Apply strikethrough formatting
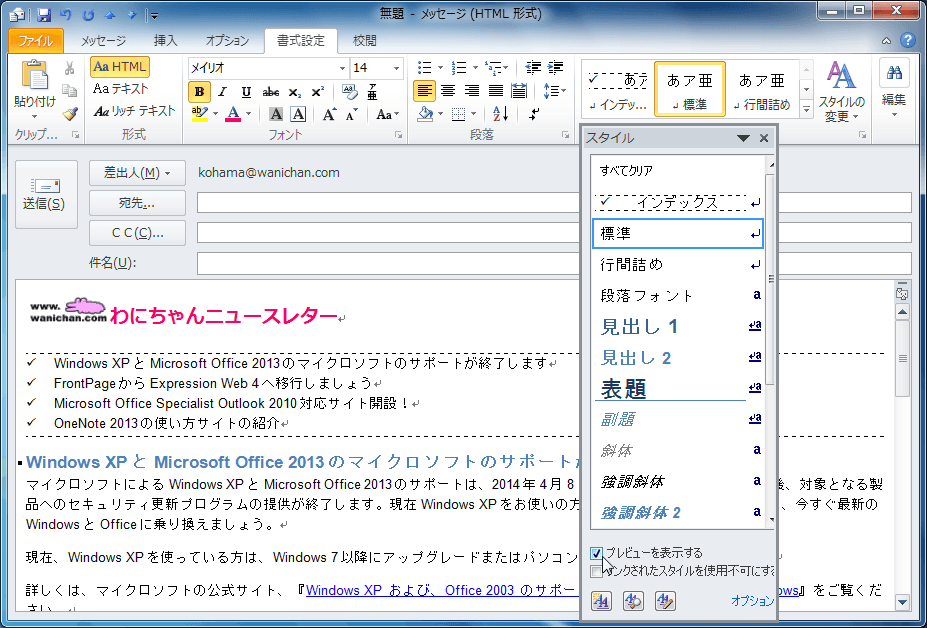 coord(271,92)
